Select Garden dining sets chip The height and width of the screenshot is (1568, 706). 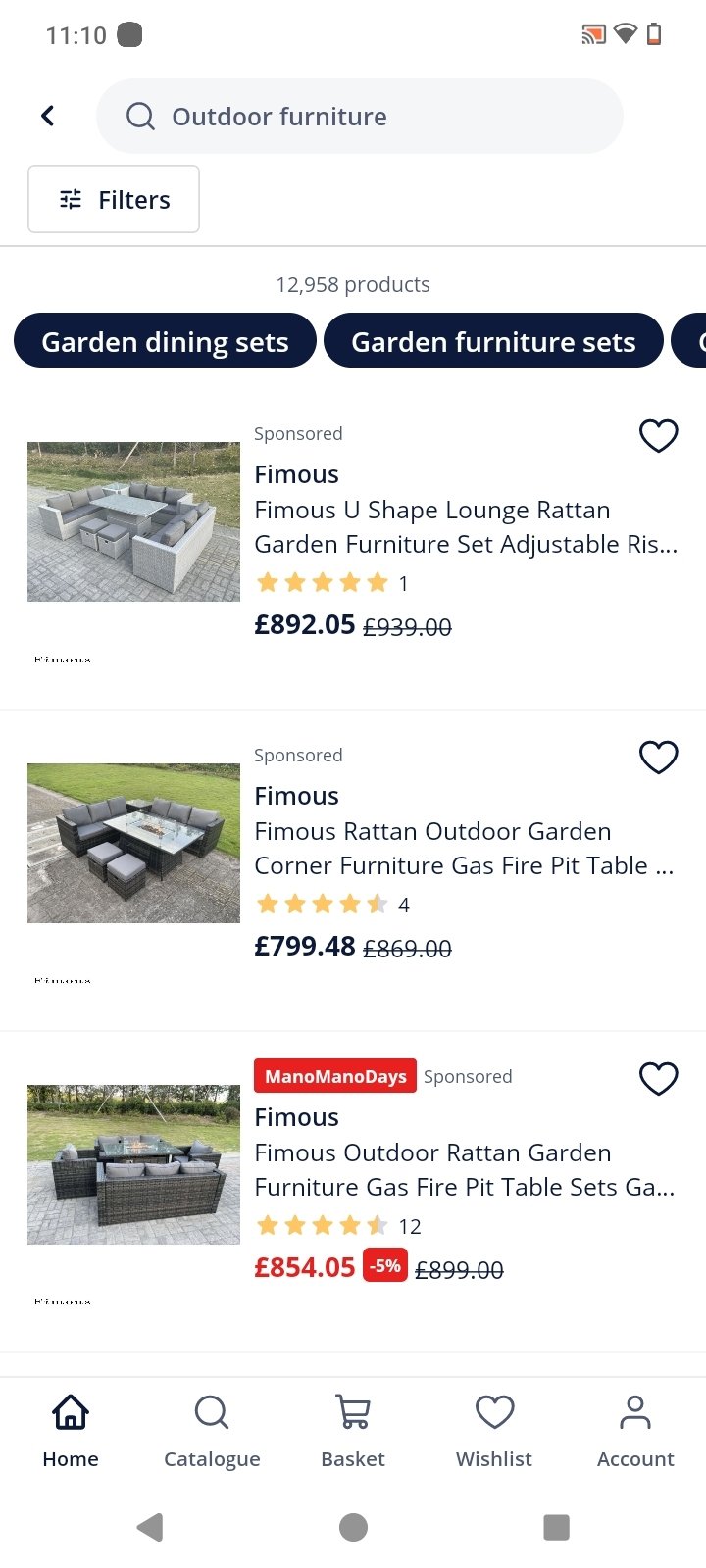point(165,341)
